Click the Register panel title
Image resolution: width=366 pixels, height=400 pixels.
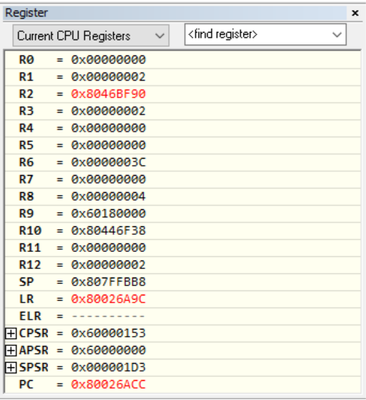click(27, 13)
